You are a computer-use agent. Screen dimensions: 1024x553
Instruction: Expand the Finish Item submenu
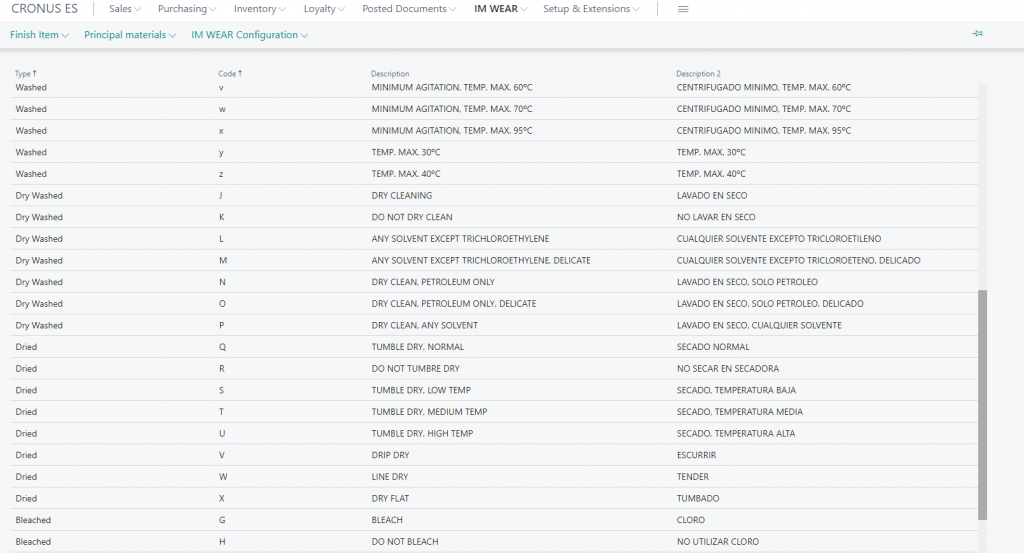tap(39, 35)
